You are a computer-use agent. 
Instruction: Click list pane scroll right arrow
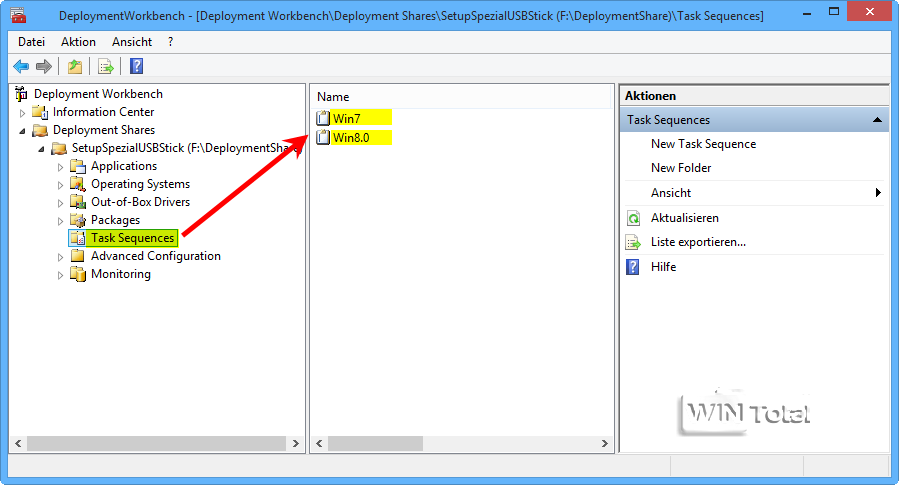click(x=604, y=443)
